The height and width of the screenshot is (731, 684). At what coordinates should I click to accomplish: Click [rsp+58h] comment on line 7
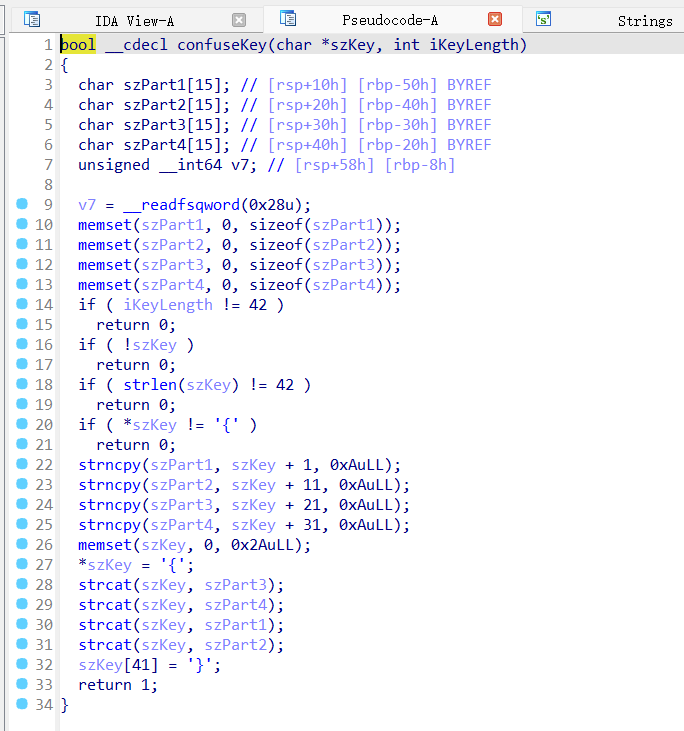click(334, 165)
